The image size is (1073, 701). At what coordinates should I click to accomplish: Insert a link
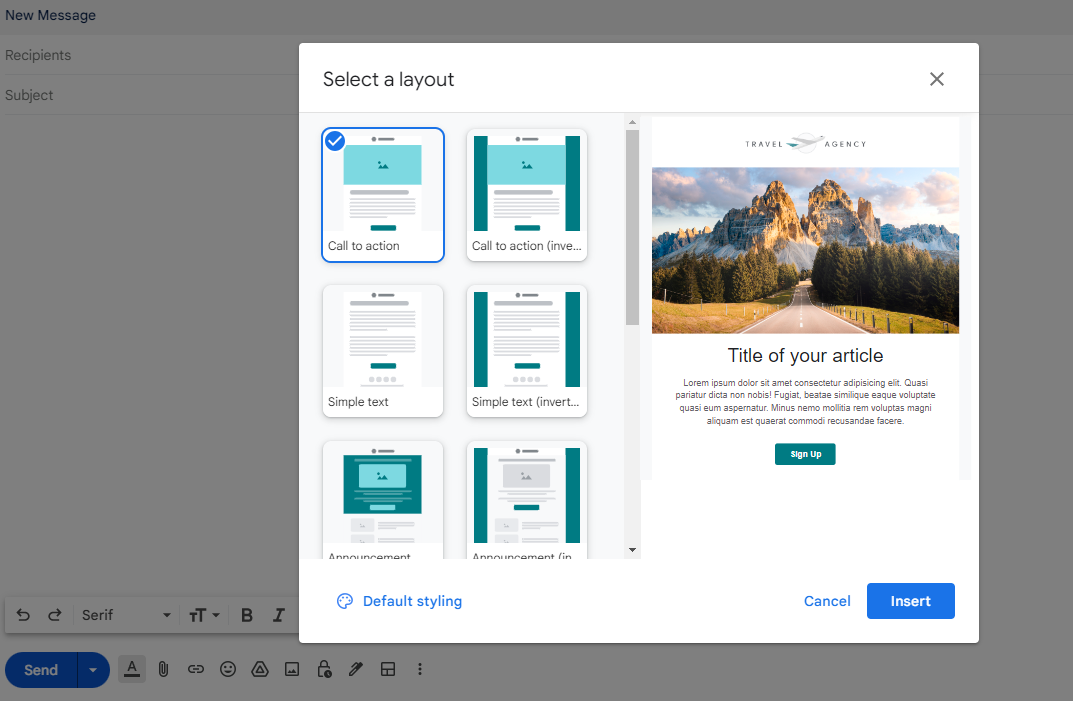tap(196, 670)
